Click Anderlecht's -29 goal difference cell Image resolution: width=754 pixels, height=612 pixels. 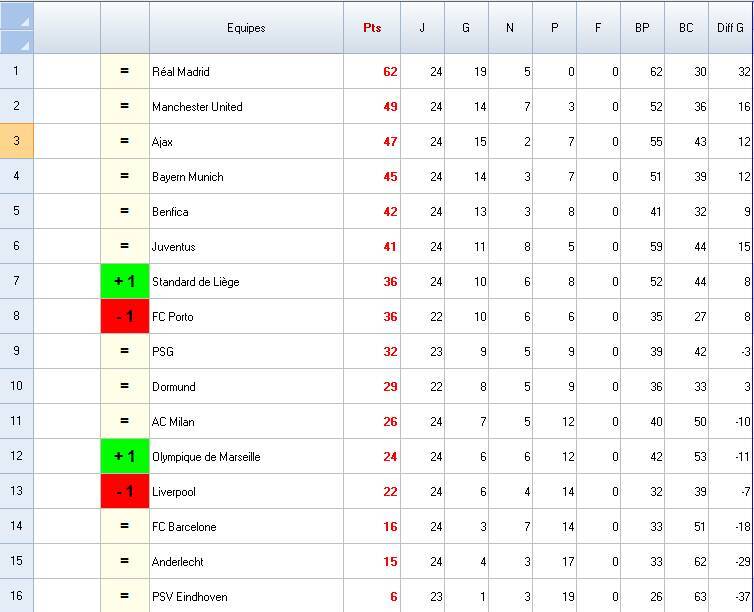pos(731,561)
